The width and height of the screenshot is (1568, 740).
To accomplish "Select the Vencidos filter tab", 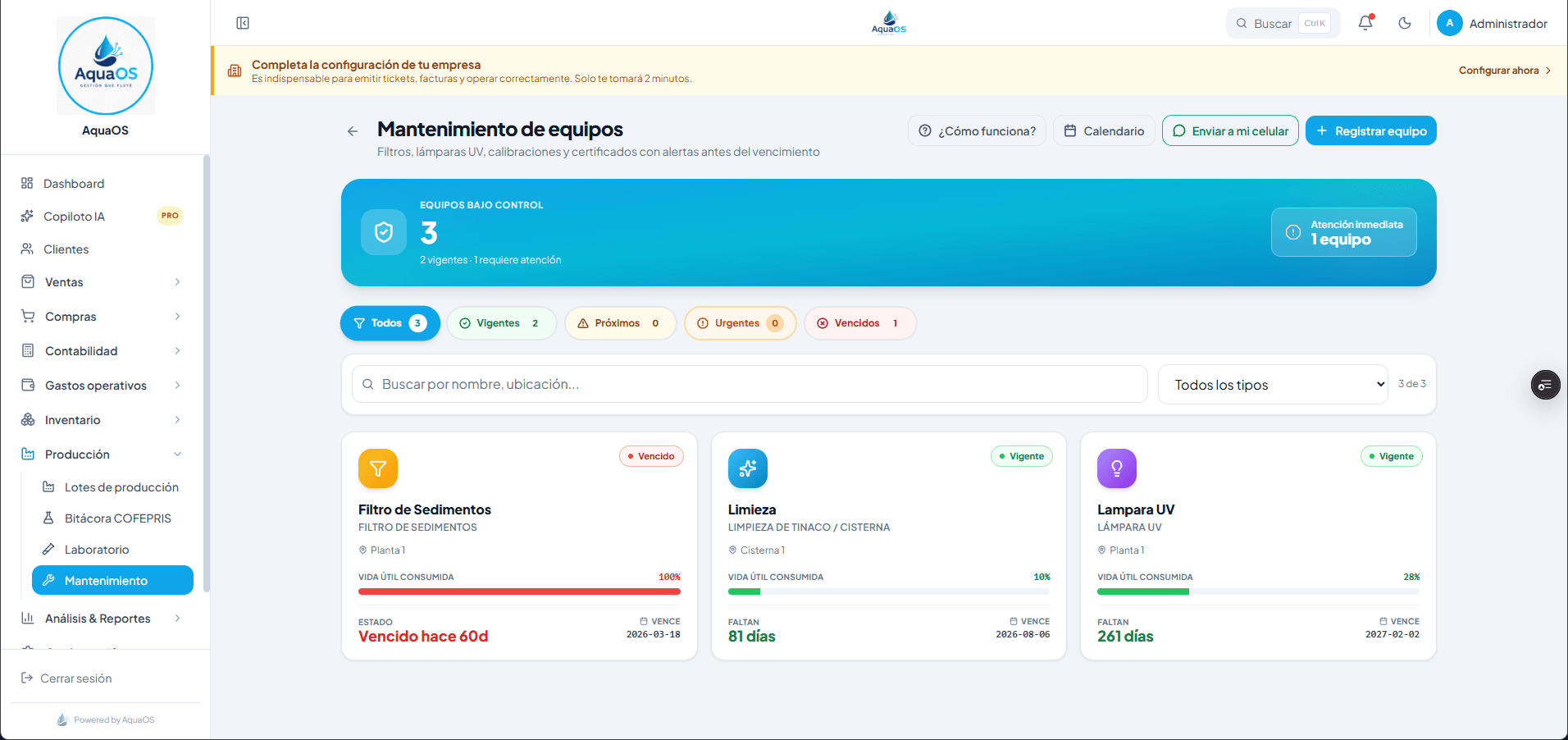I will [x=860, y=323].
